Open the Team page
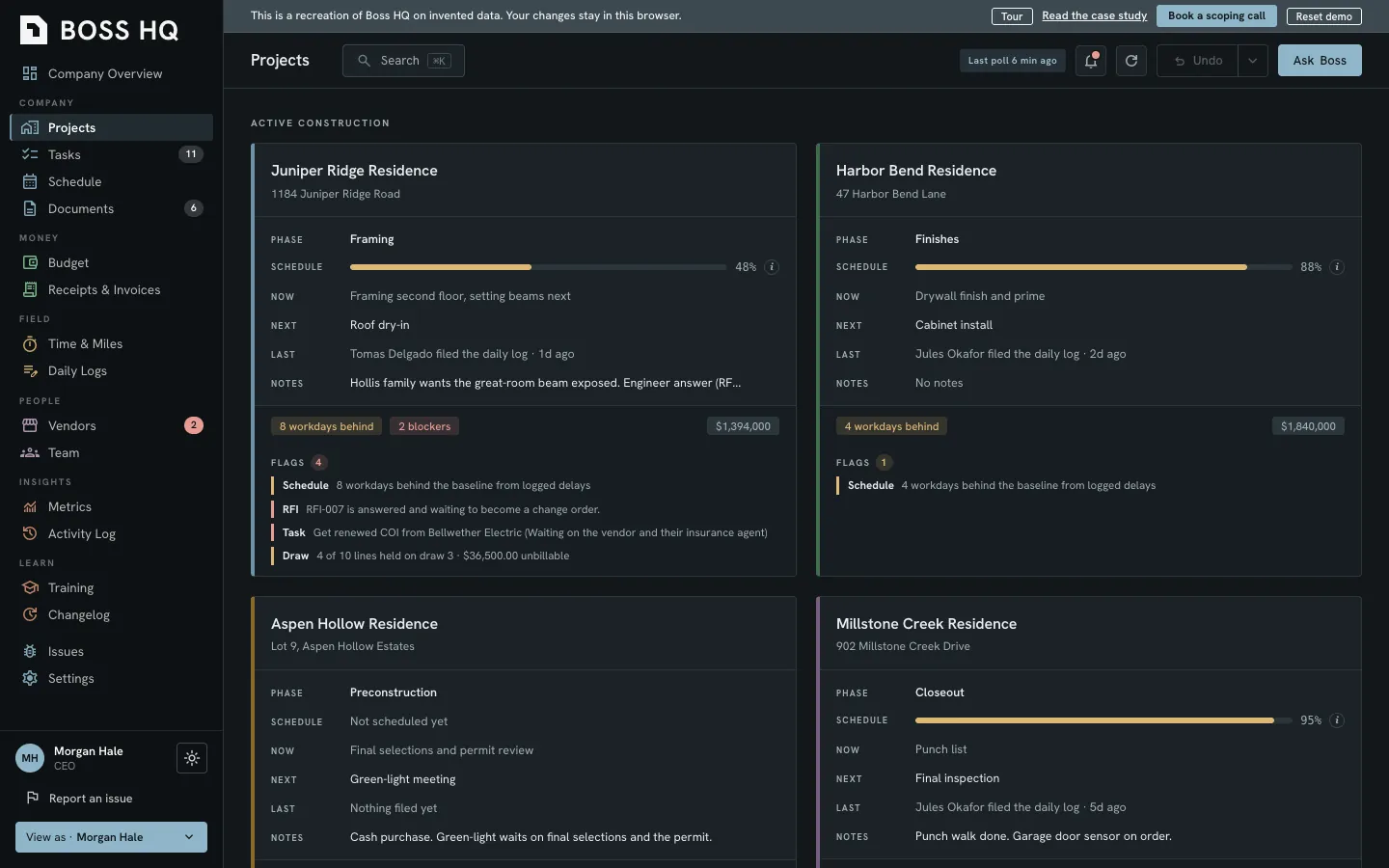The height and width of the screenshot is (868, 1389). coord(111,452)
